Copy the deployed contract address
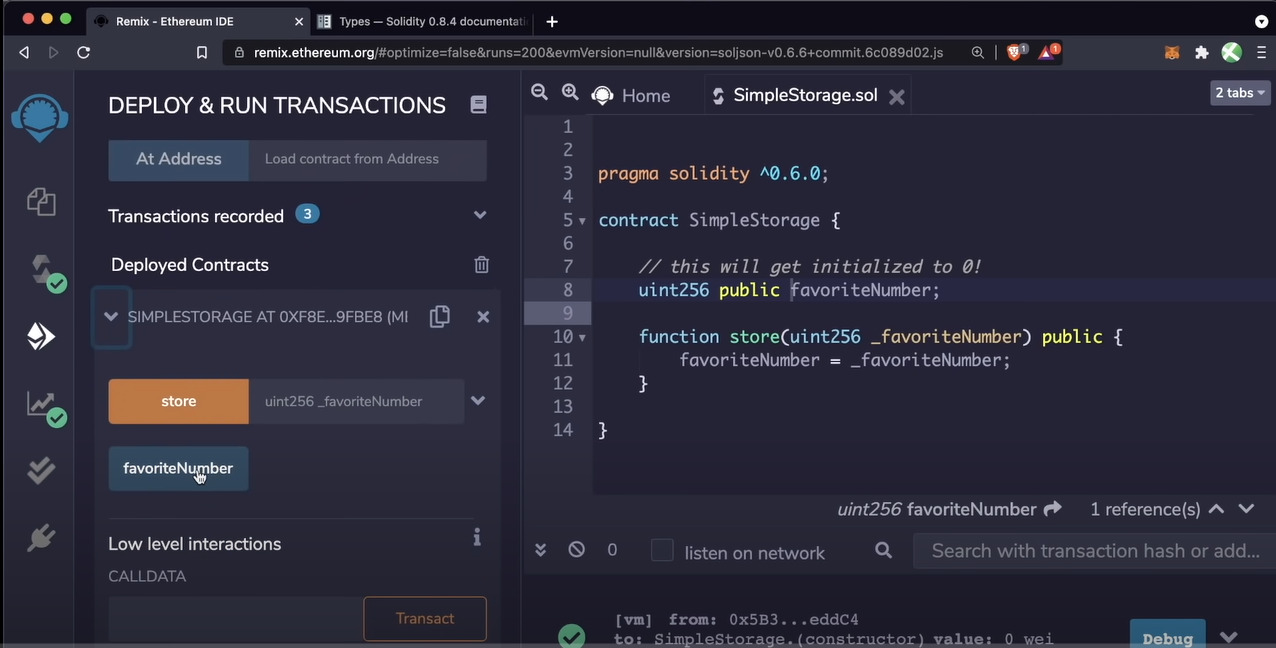This screenshot has width=1276, height=648. pos(439,316)
